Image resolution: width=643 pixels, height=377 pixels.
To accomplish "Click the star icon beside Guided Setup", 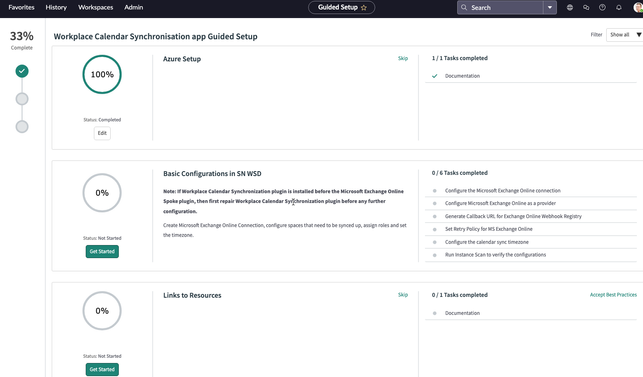I will coord(364,7).
